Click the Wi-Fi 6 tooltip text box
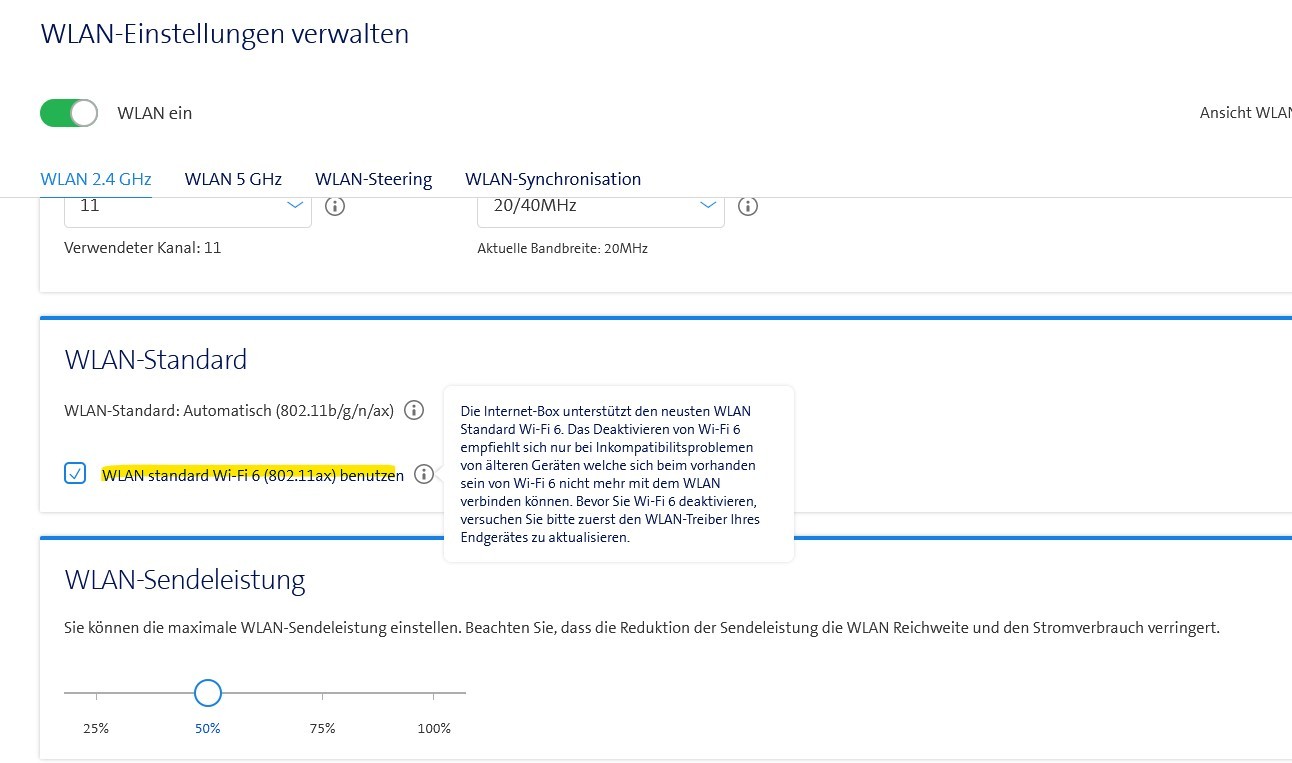Image resolution: width=1292 pixels, height=763 pixels. coord(618,474)
